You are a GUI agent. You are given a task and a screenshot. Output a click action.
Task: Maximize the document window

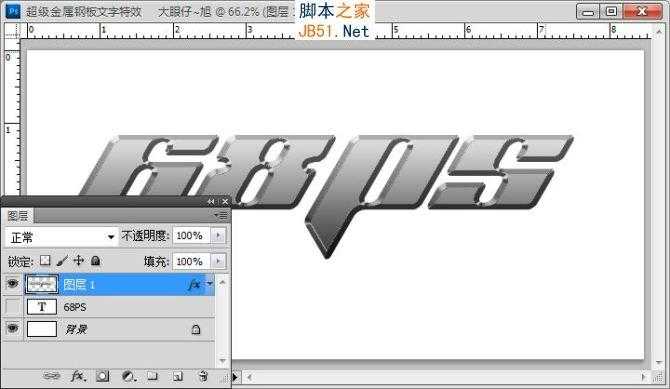(611, 12)
